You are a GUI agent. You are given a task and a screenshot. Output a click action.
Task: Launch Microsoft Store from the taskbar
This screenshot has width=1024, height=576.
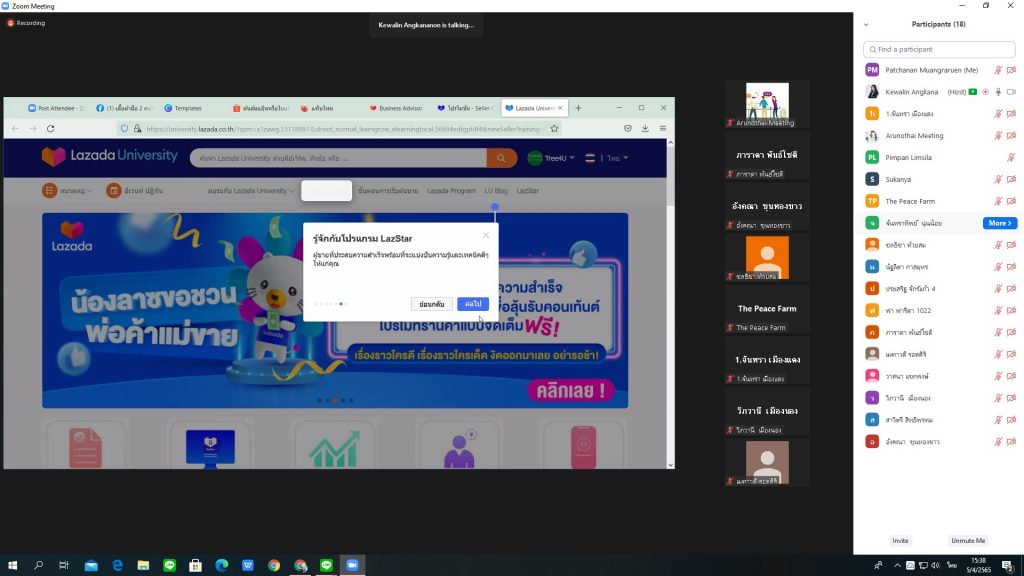point(195,566)
